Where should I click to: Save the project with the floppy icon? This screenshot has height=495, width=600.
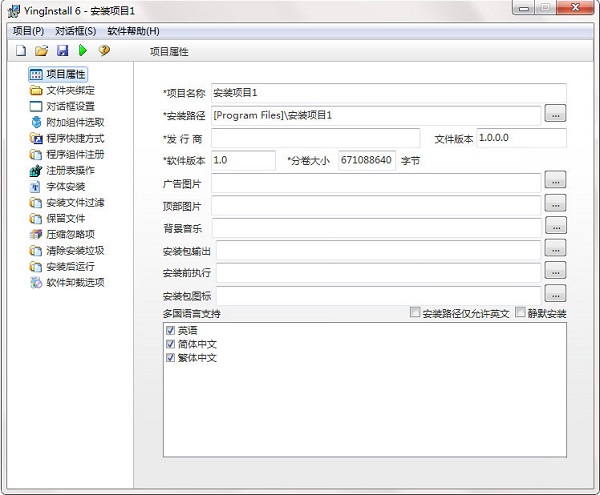tap(62, 50)
